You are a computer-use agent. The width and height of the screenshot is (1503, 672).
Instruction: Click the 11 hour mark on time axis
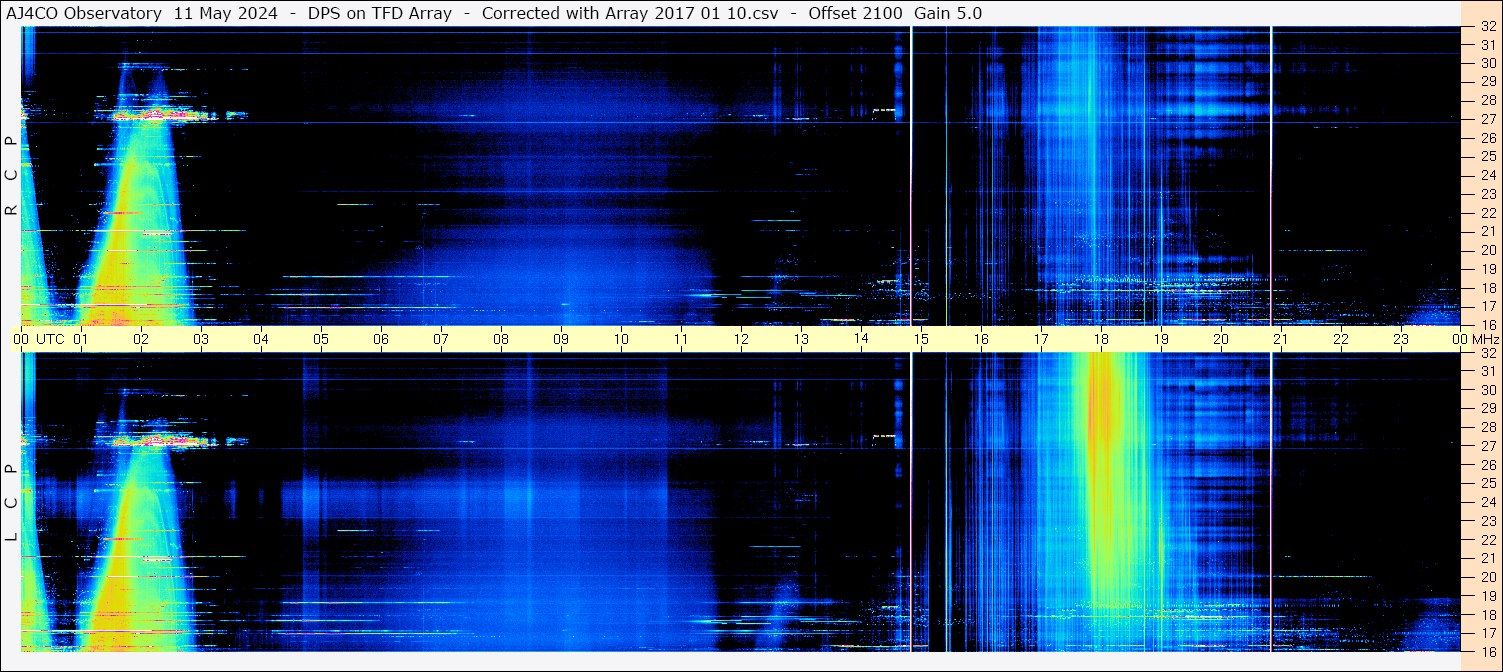tap(681, 339)
